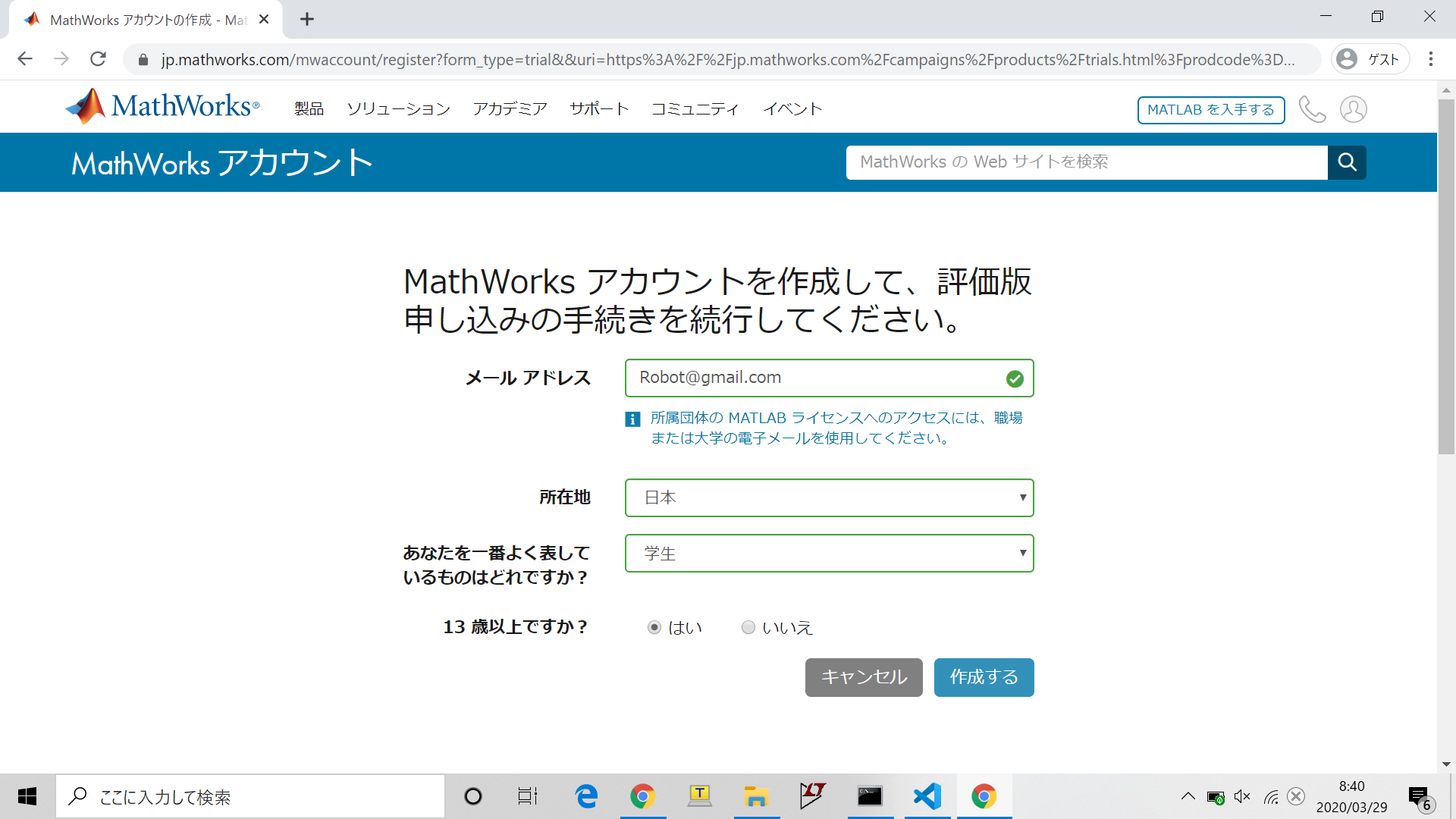Open the コミュニティ menu
The image size is (1456, 819).
coord(695,109)
